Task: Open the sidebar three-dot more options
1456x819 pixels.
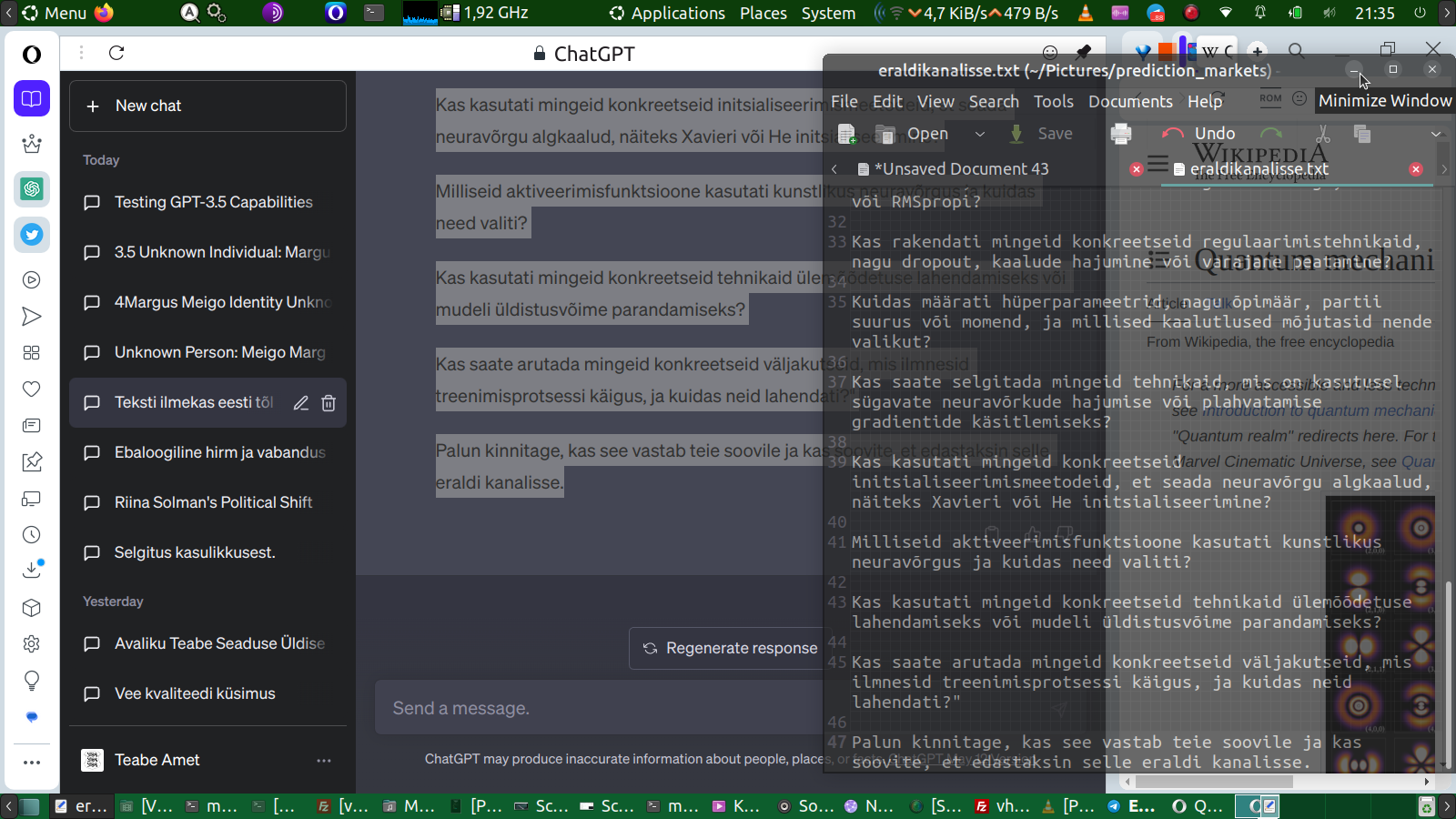Action: click(32, 763)
